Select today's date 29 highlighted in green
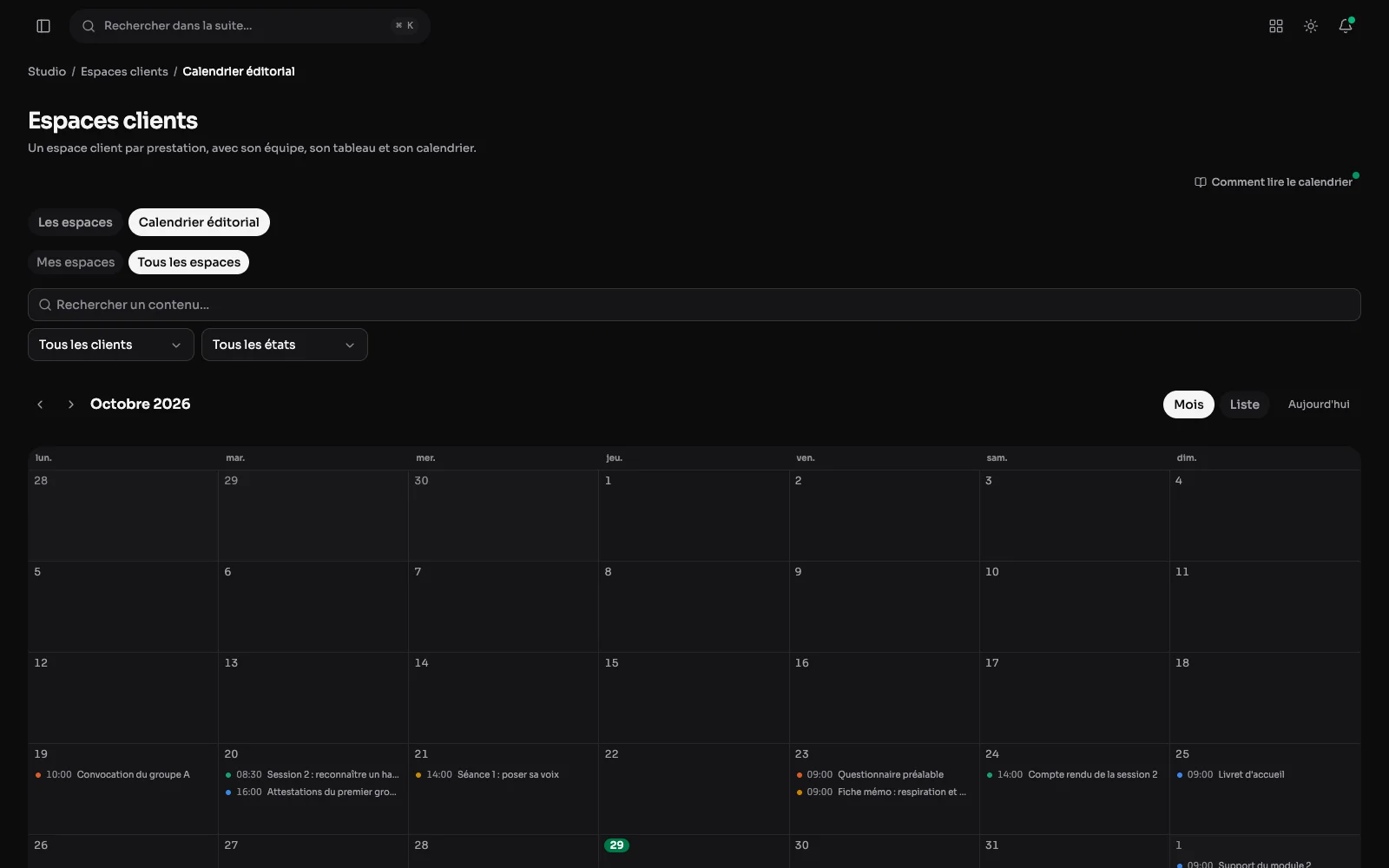 click(x=616, y=845)
